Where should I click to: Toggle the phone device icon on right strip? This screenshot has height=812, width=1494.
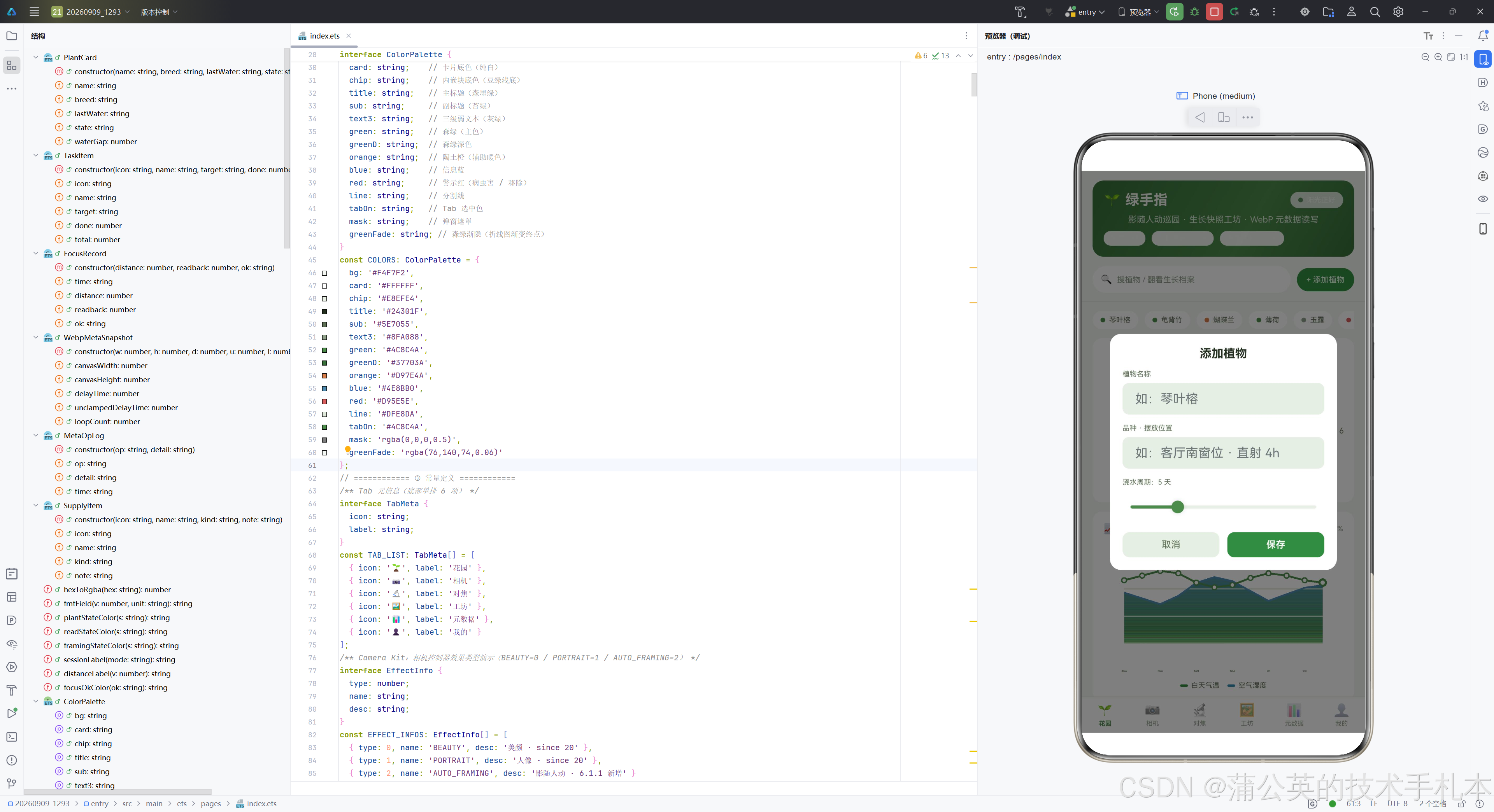(1483, 229)
